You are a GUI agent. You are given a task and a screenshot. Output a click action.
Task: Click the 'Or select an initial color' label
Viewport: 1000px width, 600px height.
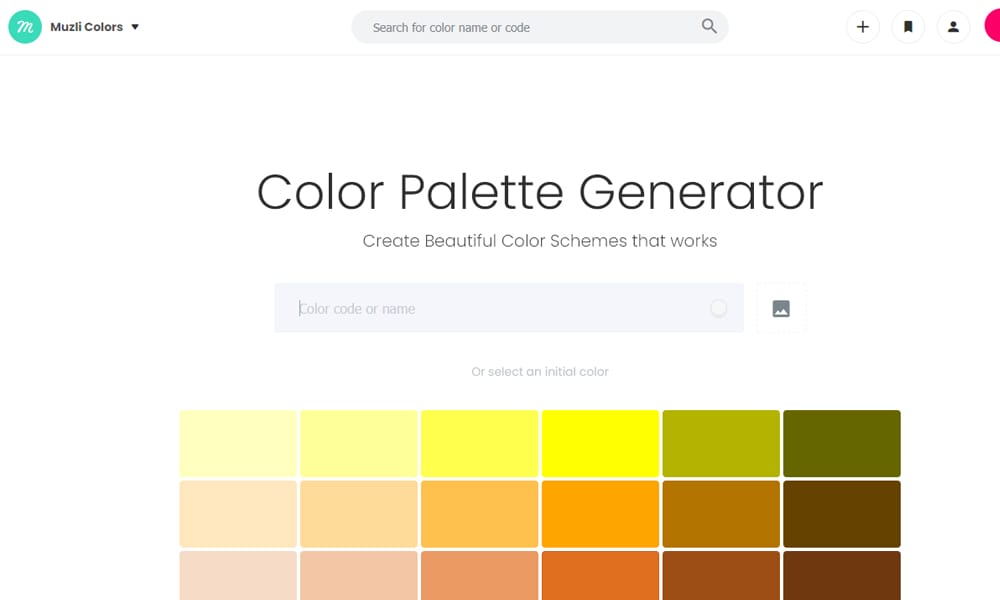click(x=540, y=371)
